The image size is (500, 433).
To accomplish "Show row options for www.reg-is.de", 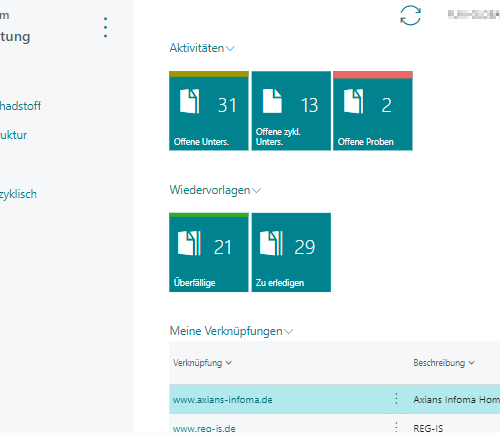I will tap(396, 427).
